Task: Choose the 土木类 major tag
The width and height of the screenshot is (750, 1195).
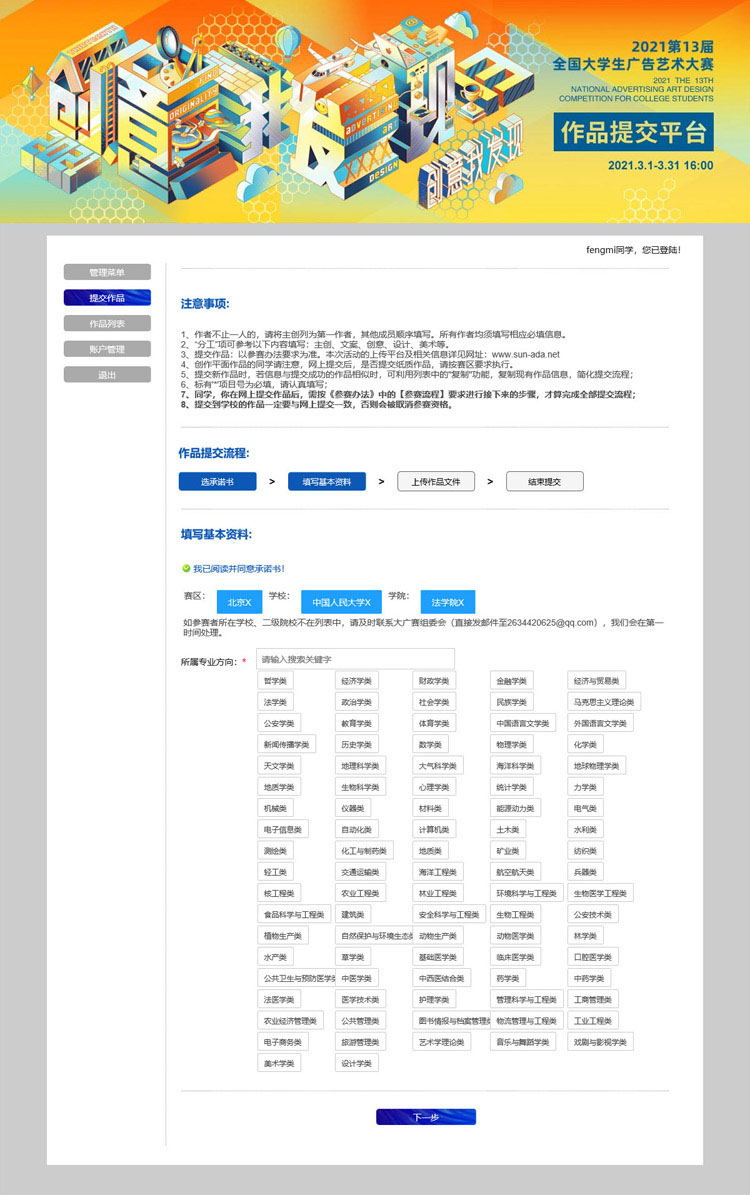Action: tap(508, 831)
